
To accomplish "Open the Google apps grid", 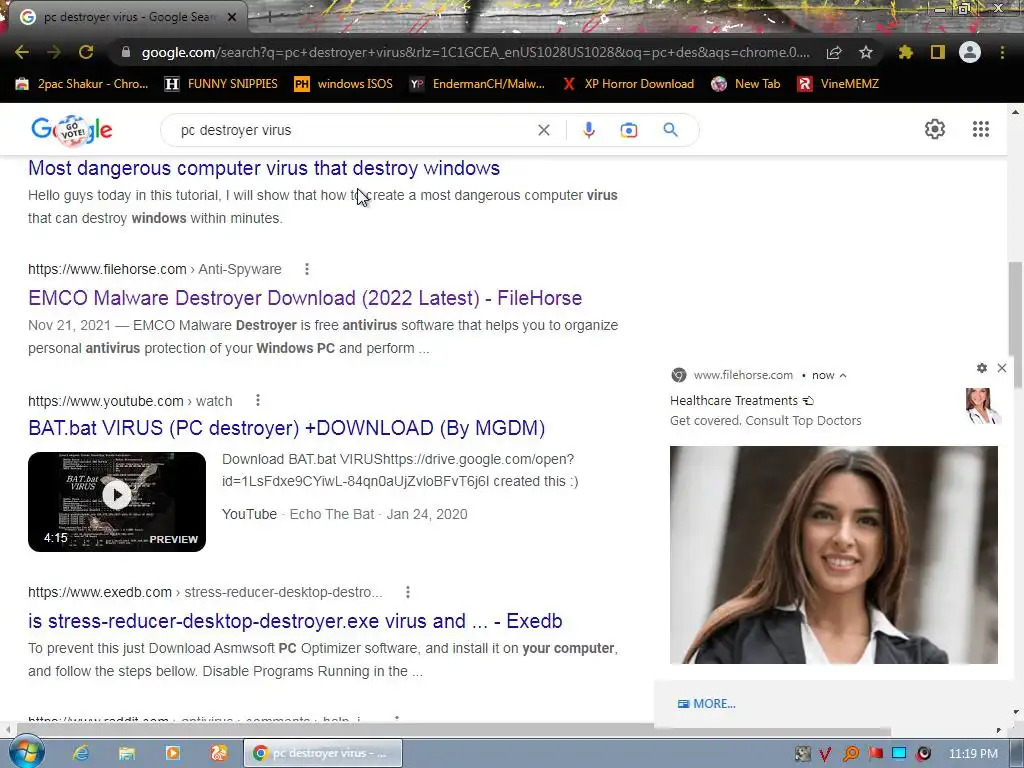I will pyautogui.click(x=981, y=129).
